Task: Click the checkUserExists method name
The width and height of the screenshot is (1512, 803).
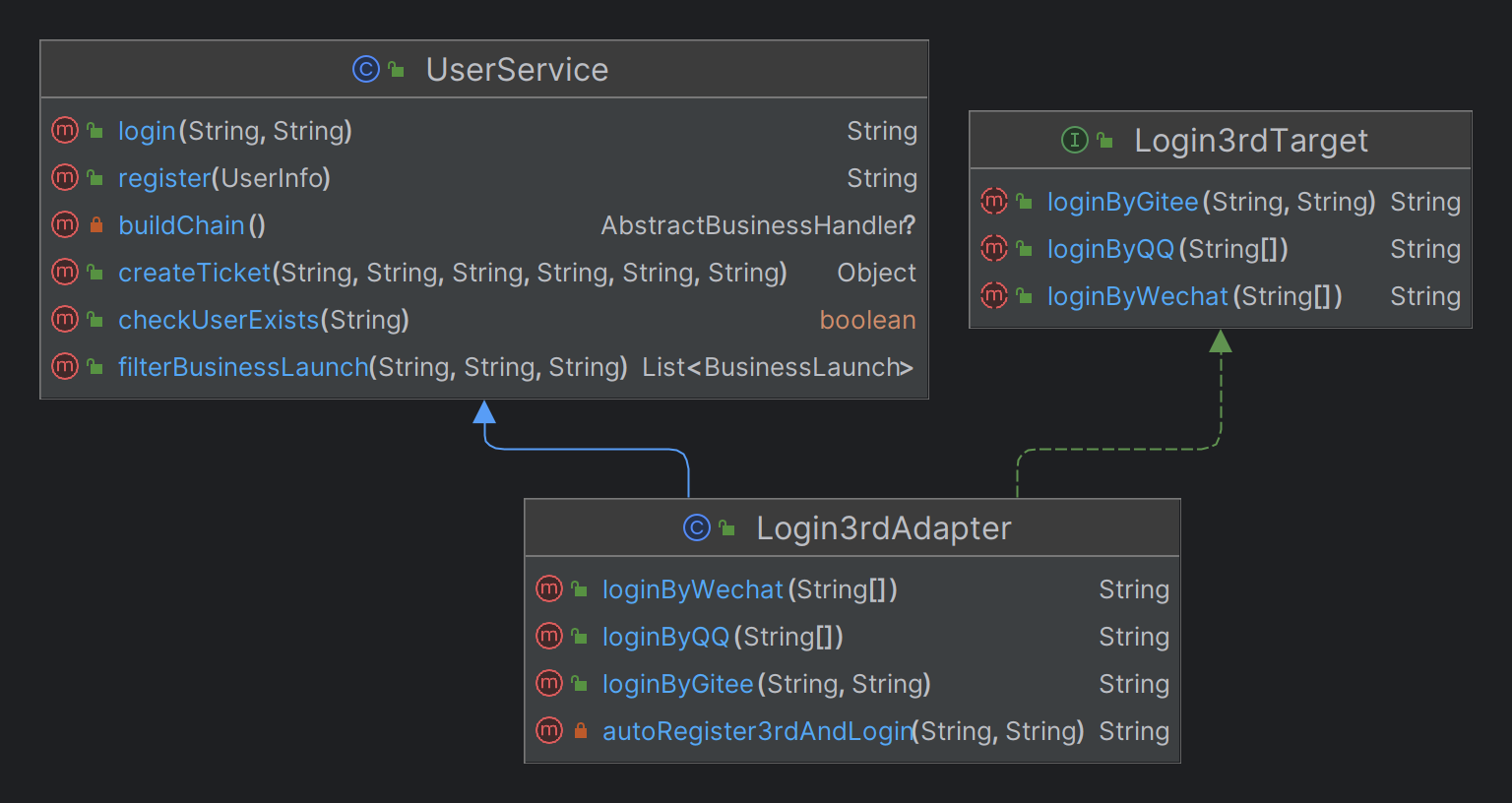Action: tap(219, 320)
